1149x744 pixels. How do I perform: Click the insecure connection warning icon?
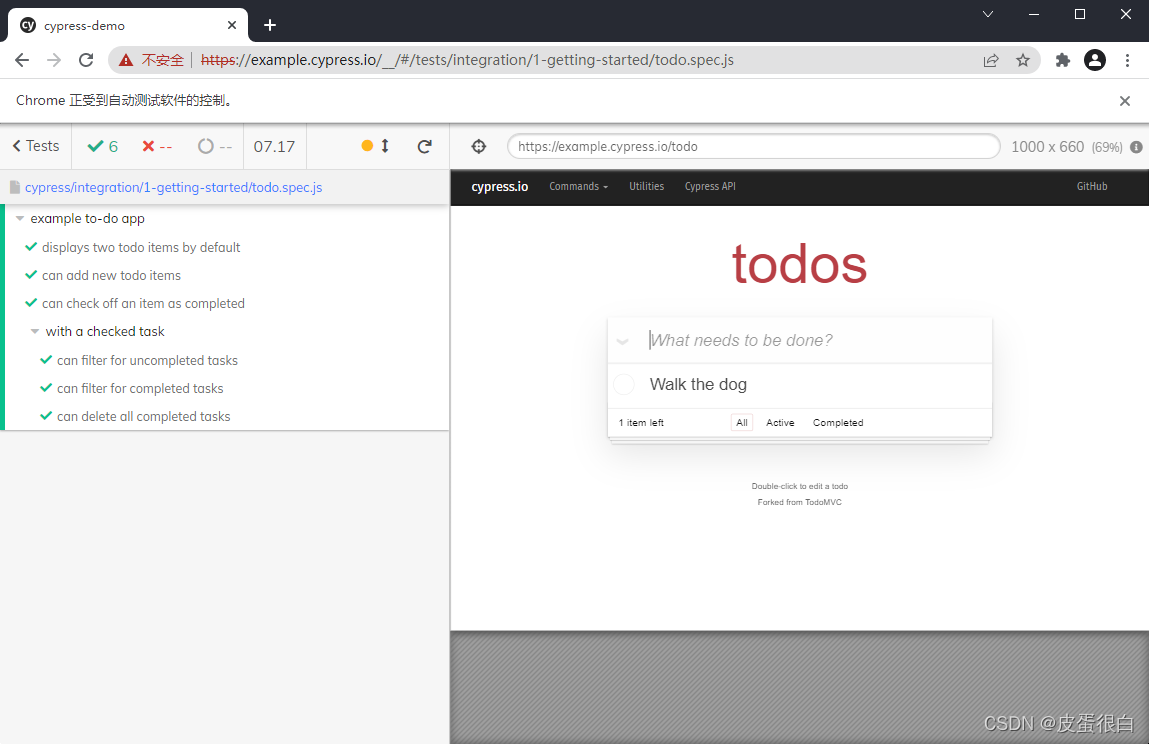126,60
